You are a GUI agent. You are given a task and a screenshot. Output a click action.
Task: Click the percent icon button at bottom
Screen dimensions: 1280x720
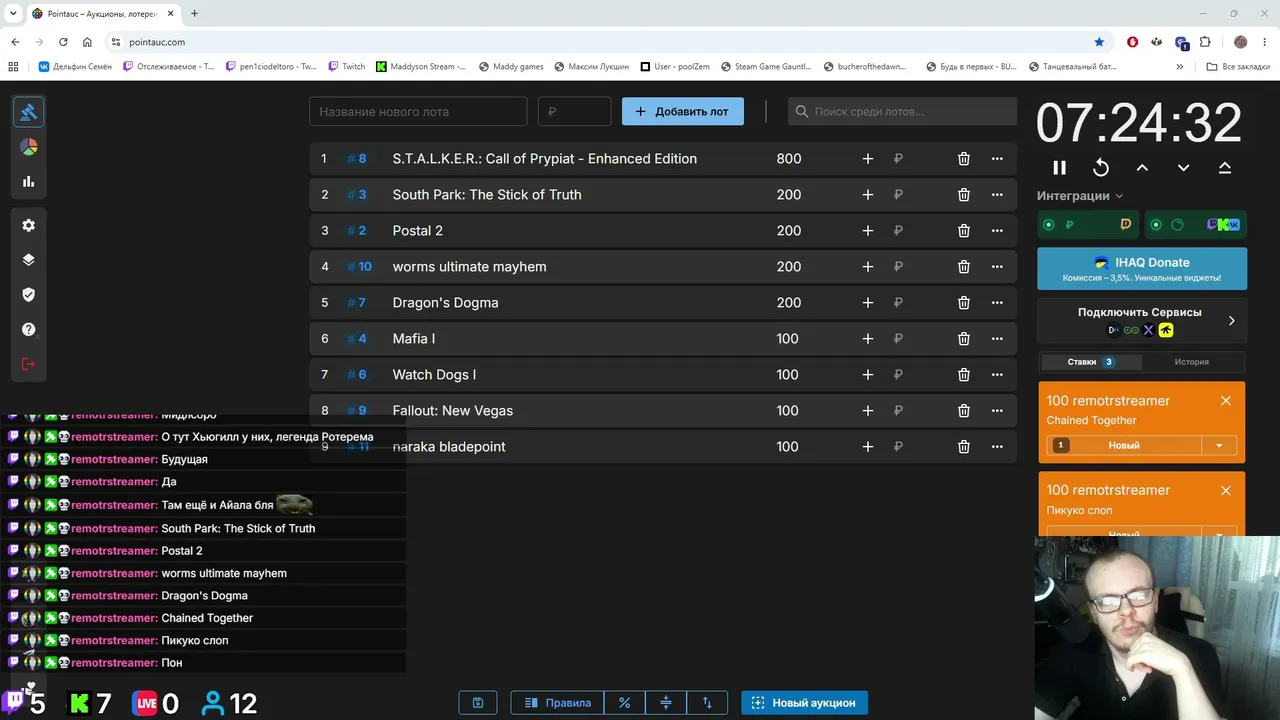(x=625, y=703)
